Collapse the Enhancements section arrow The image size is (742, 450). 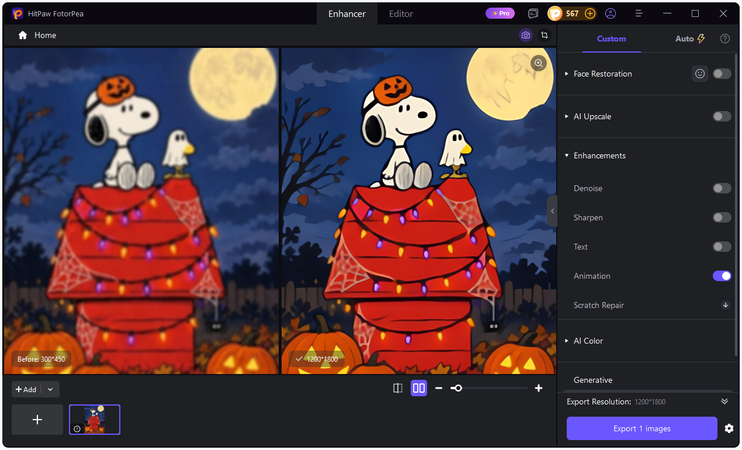[566, 156]
